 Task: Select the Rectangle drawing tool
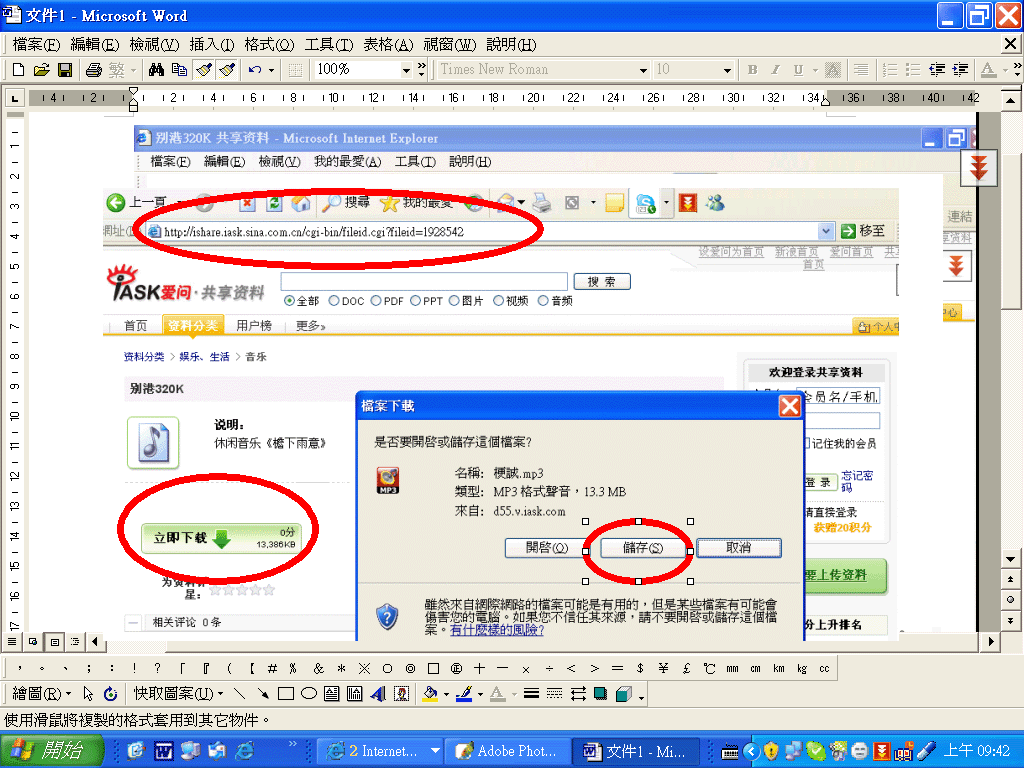[285, 694]
